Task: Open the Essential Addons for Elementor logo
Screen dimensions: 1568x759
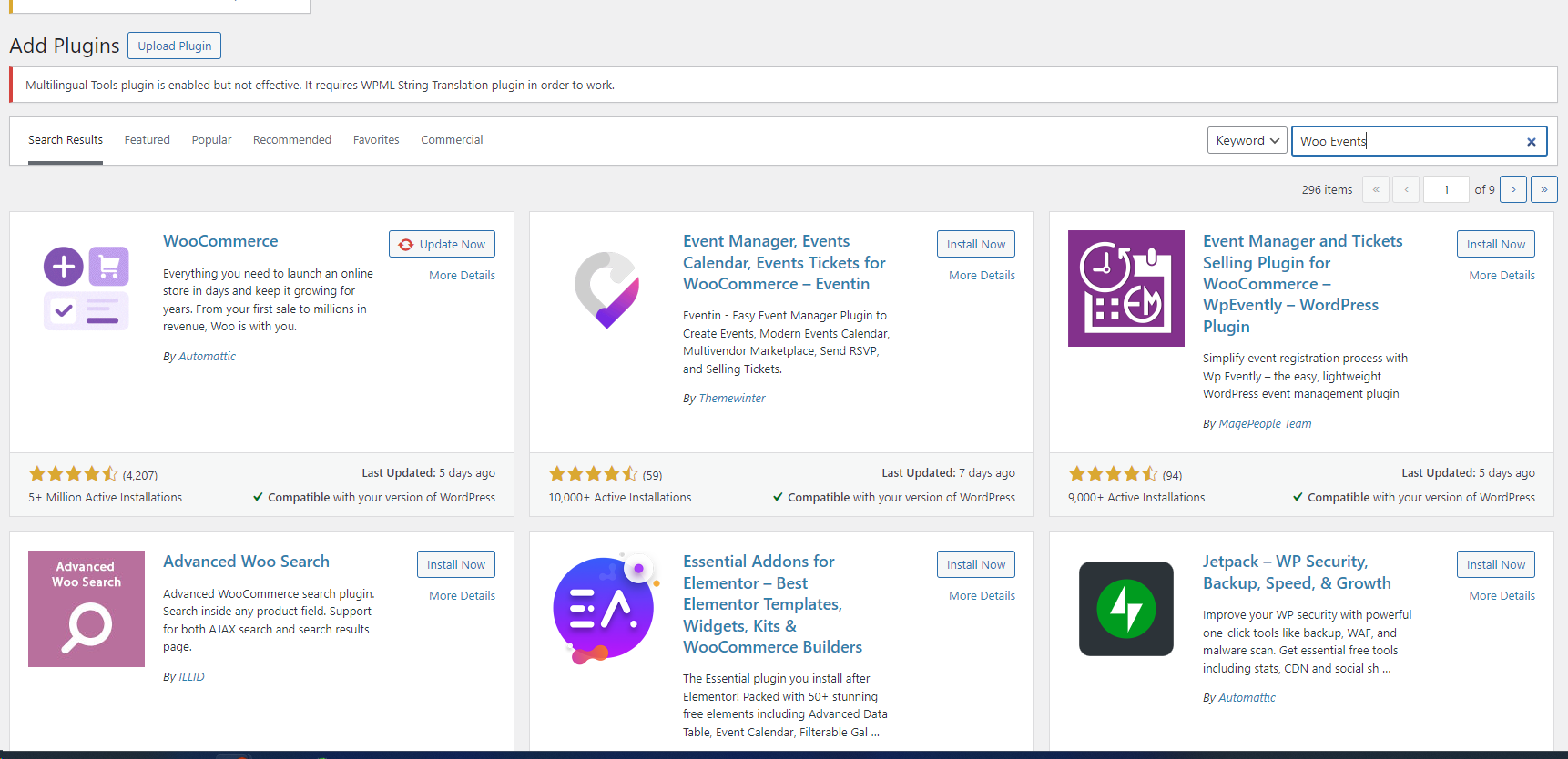Action: tap(606, 609)
